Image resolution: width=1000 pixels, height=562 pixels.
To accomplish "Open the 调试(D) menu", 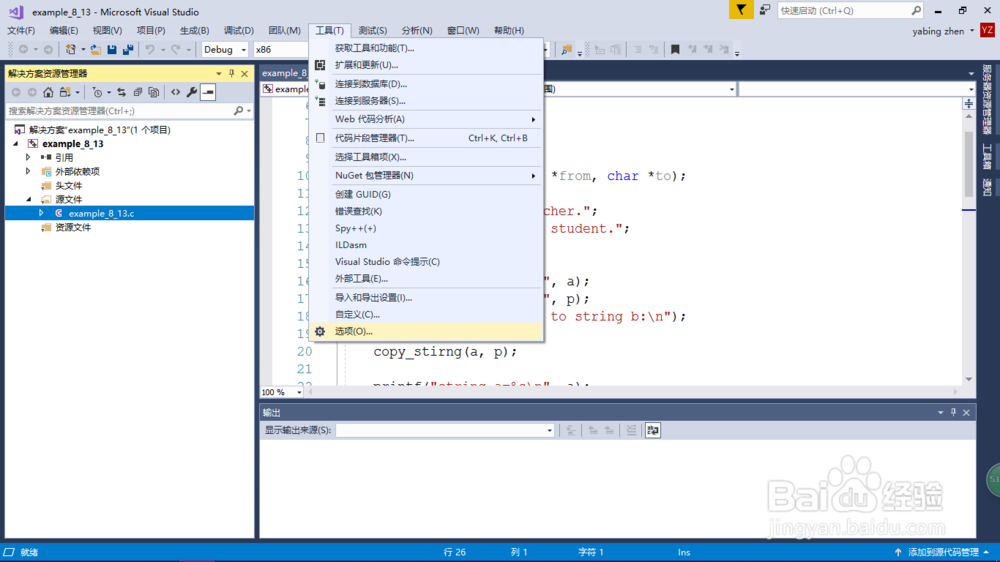I will click(239, 31).
